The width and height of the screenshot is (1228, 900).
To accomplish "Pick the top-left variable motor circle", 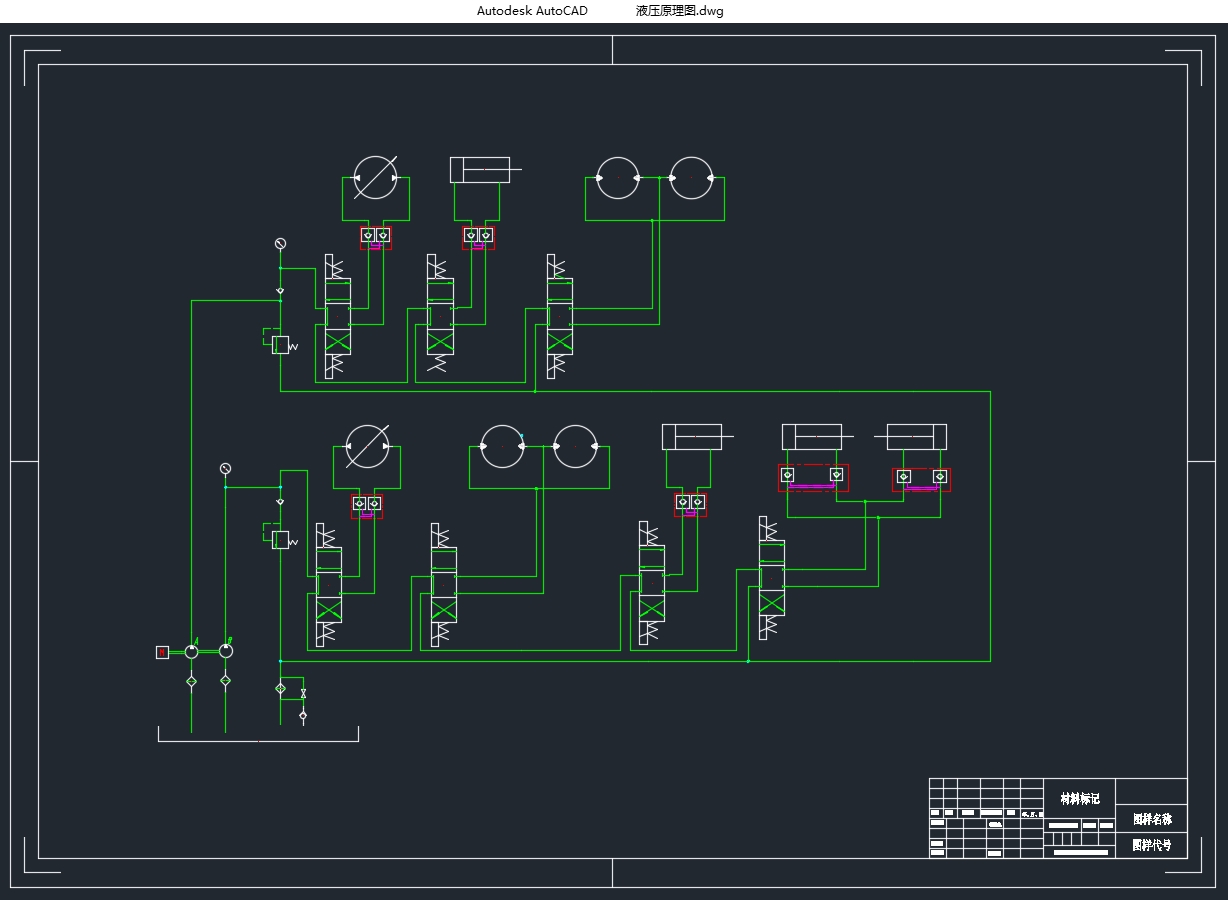I will (375, 178).
